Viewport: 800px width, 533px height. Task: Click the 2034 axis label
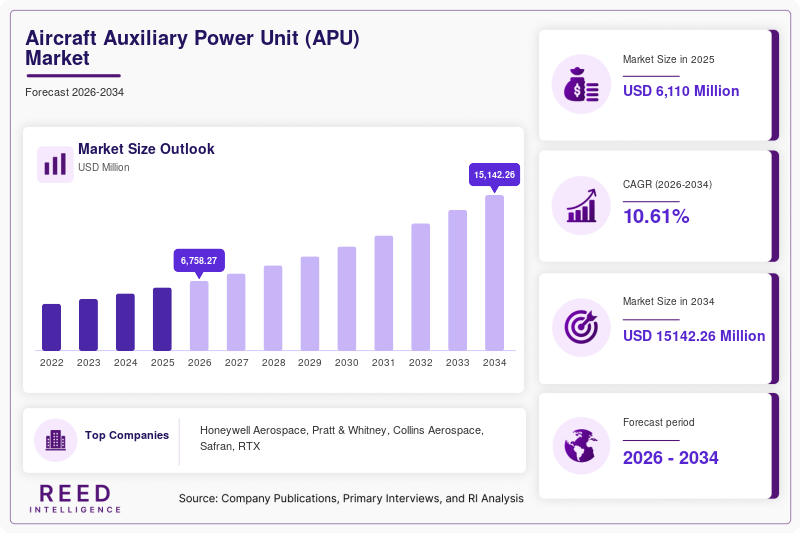[494, 363]
